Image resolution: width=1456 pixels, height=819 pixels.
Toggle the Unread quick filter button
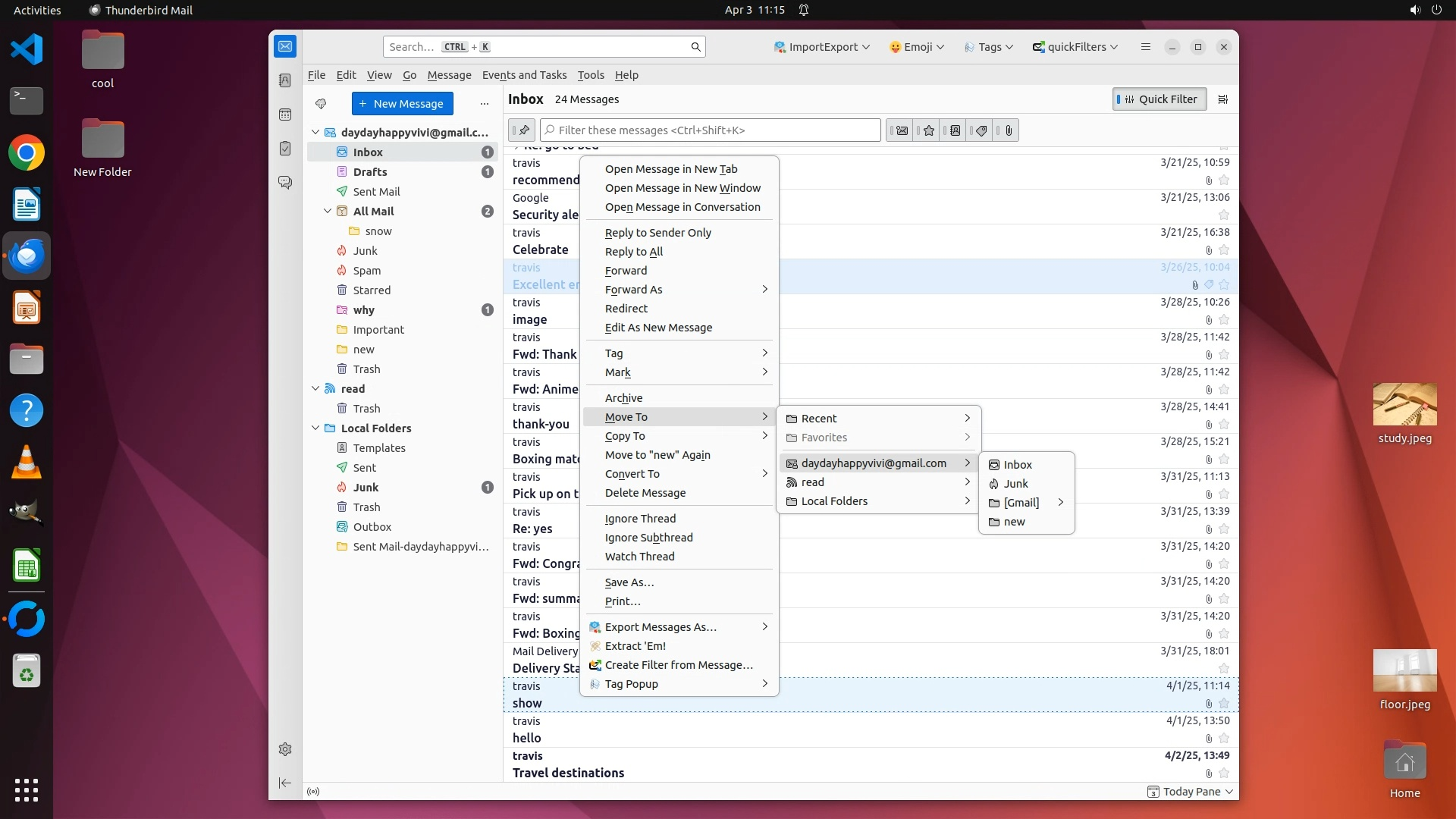900,130
